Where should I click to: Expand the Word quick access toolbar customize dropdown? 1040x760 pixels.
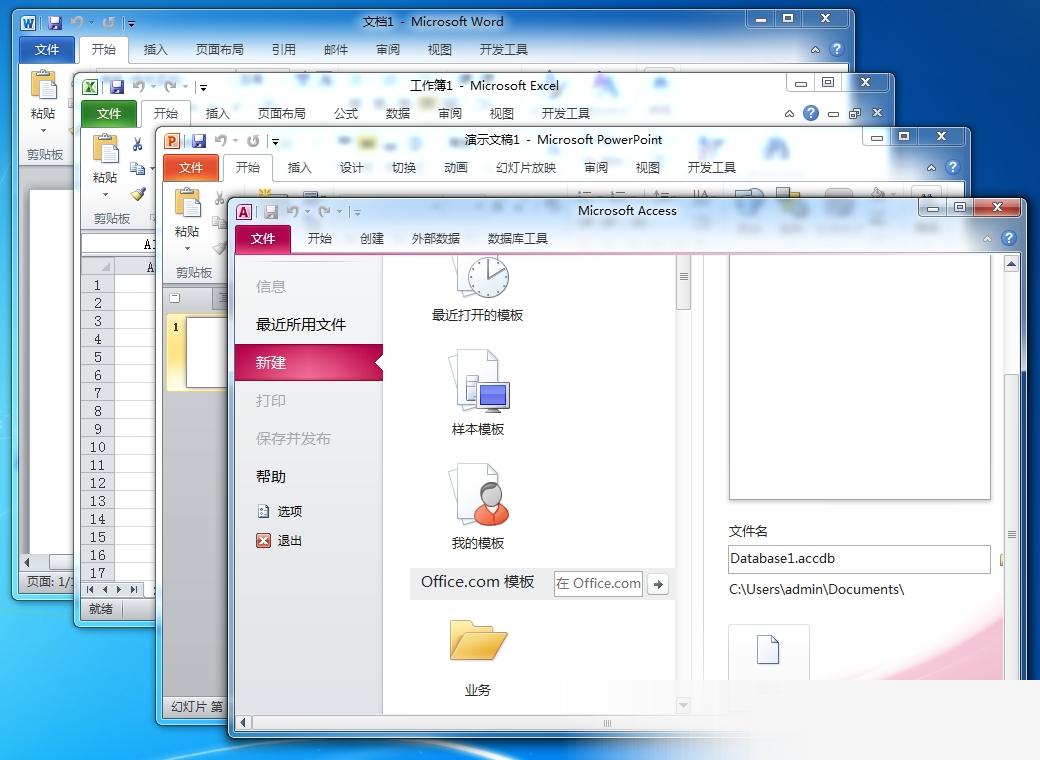point(131,24)
